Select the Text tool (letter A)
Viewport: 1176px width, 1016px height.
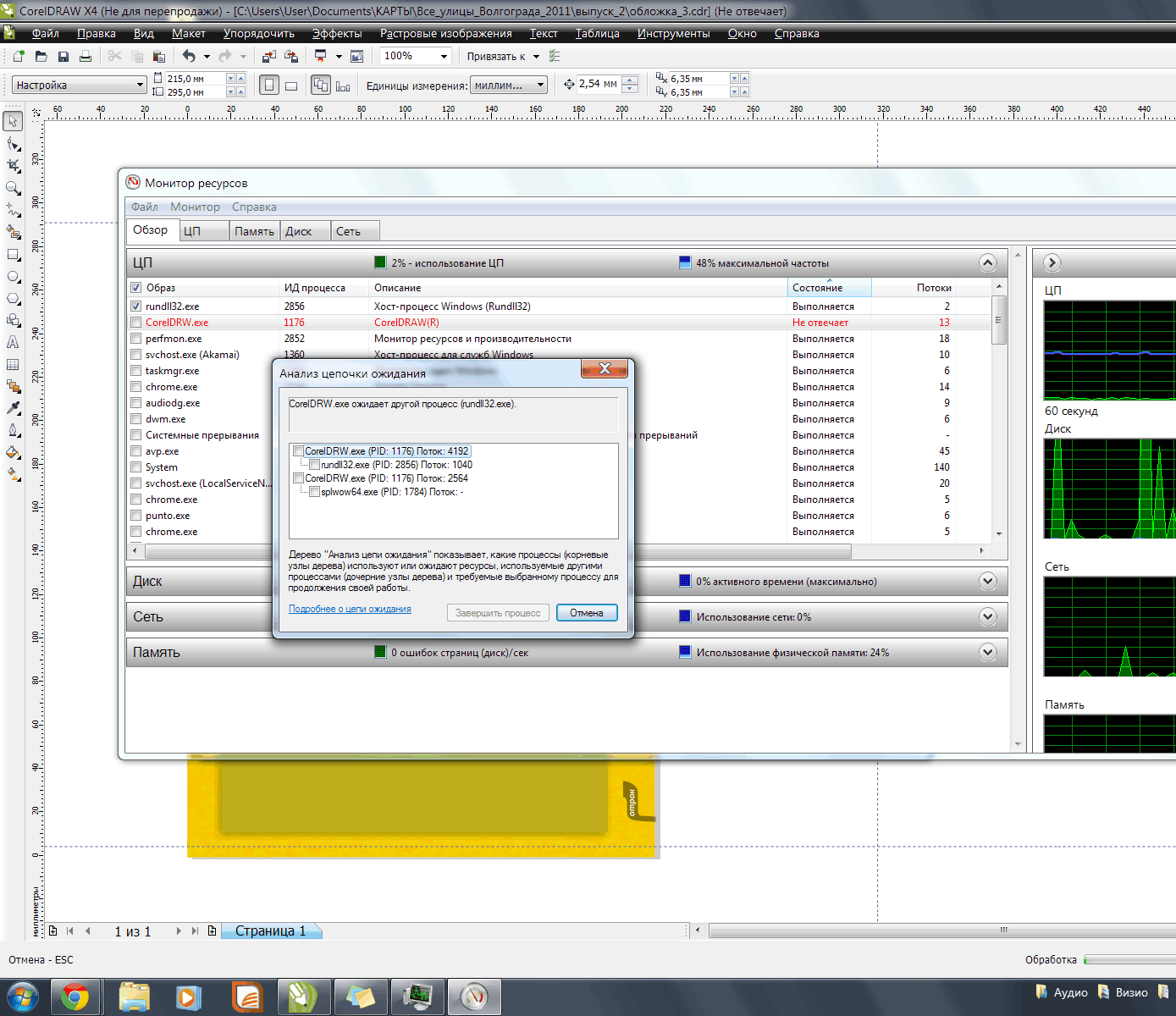[13, 342]
